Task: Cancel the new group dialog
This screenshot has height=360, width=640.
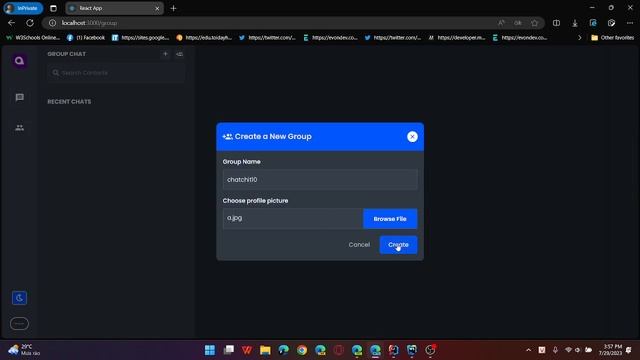Action: [359, 244]
